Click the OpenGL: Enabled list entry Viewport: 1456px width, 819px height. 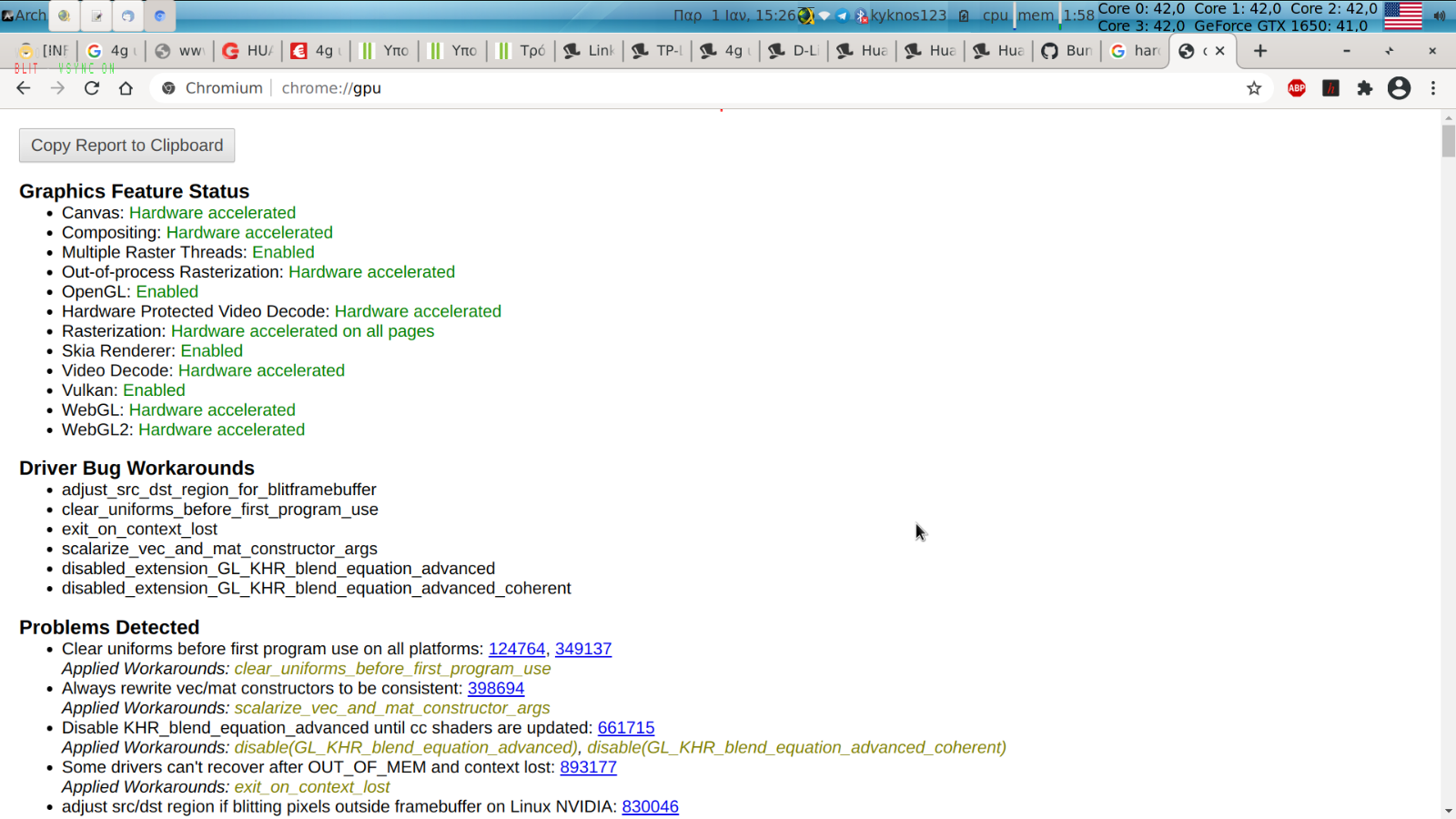(x=130, y=292)
